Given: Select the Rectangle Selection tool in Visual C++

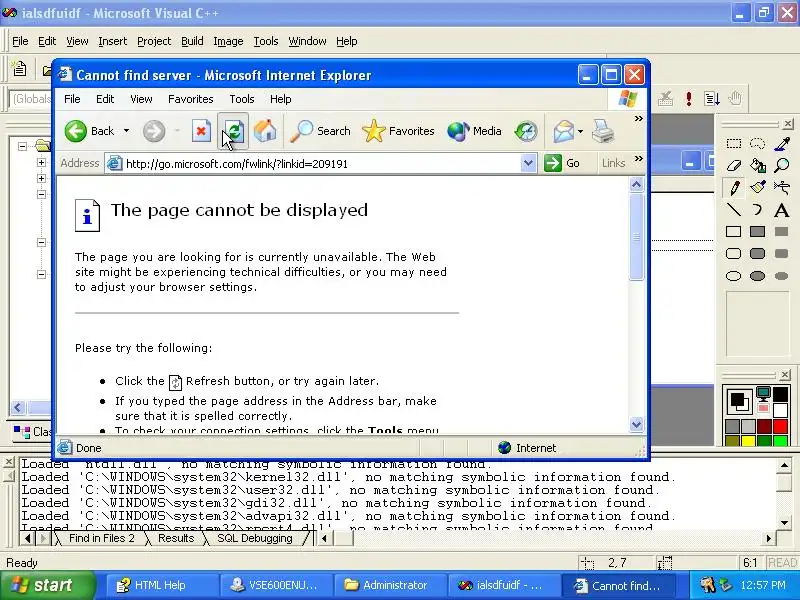Looking at the screenshot, I should tap(734, 143).
